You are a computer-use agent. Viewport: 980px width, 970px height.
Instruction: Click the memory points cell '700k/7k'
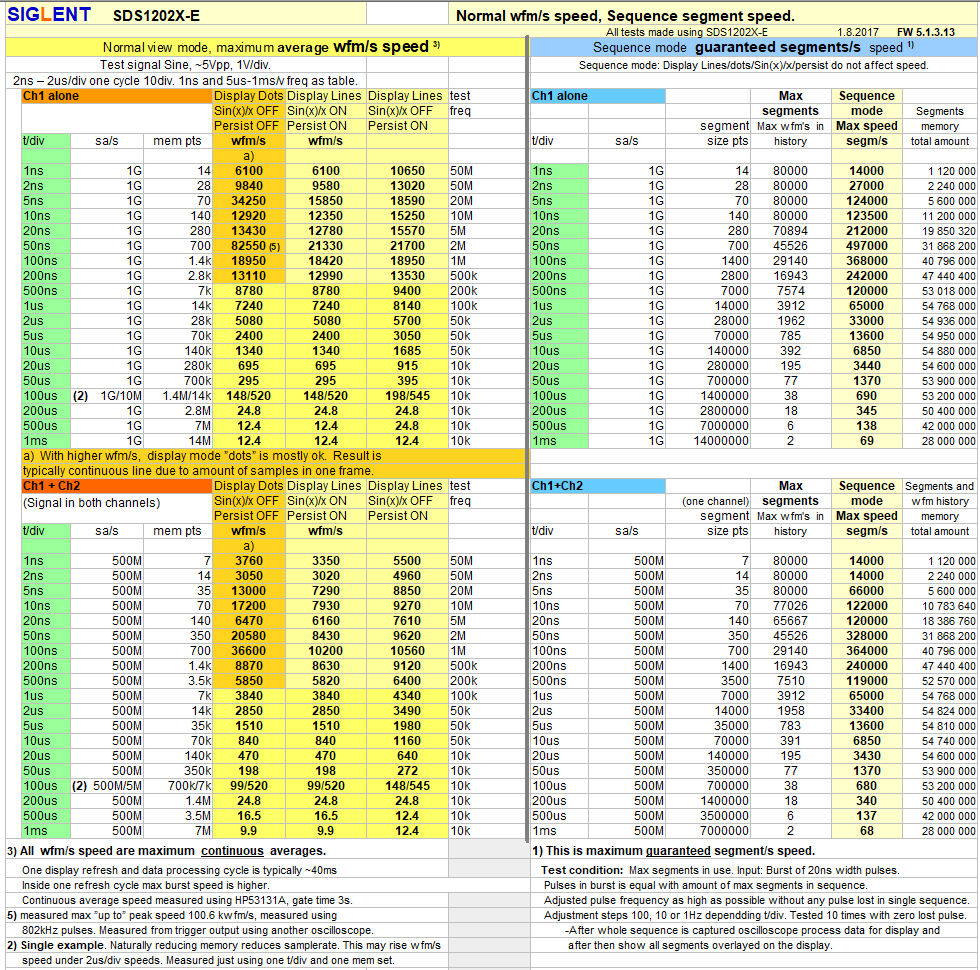point(189,786)
